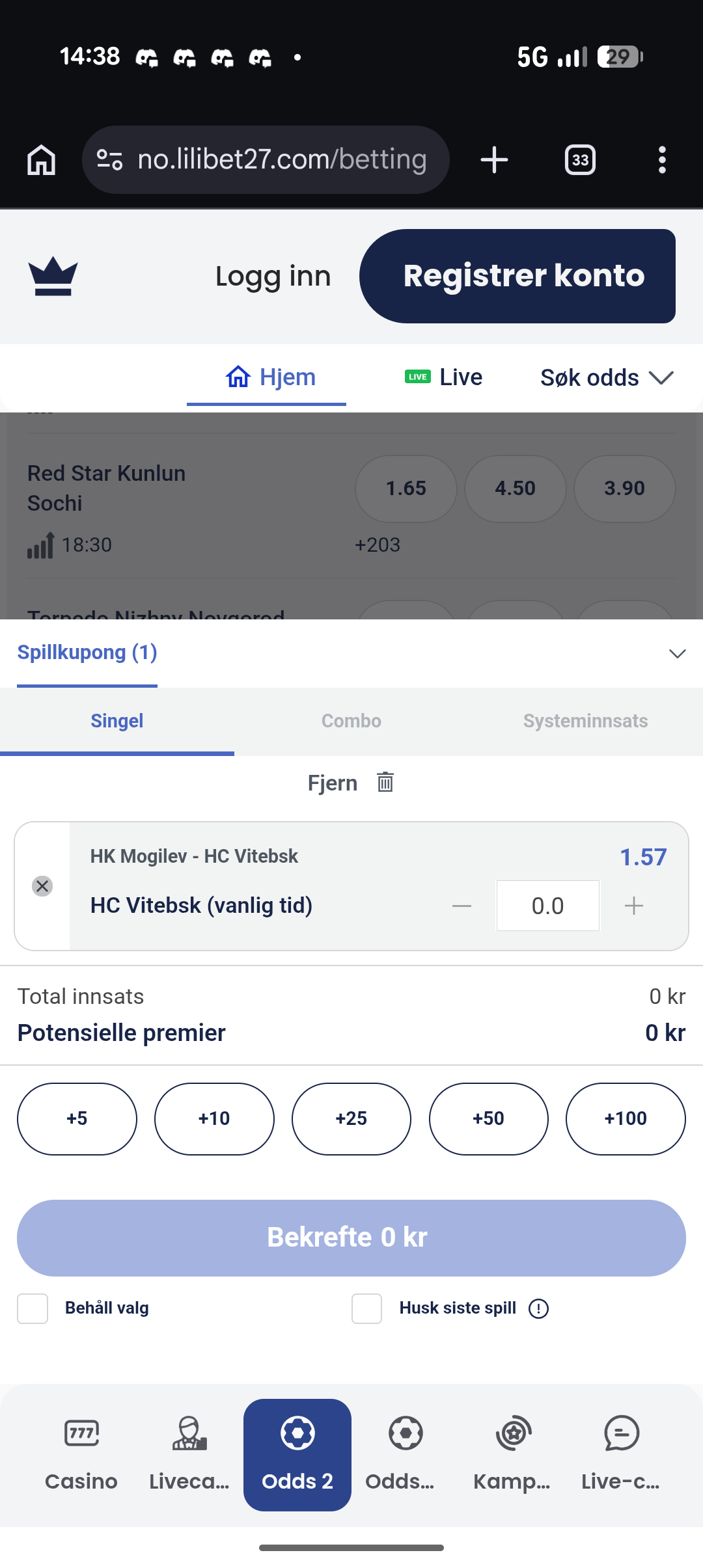Image resolution: width=703 pixels, height=1568 pixels.
Task: Collapse the Spillkupong panel chevron
Action: coord(678,653)
